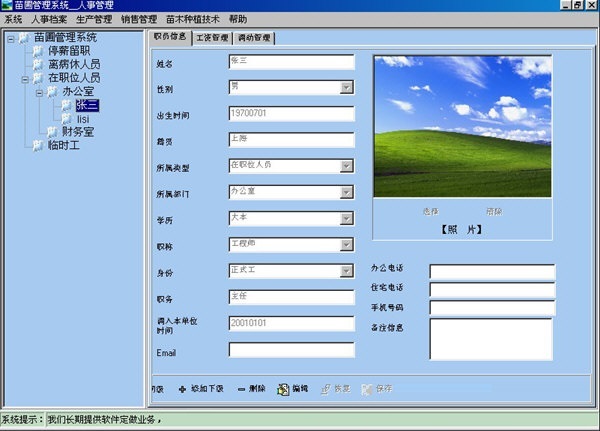Click the 保存 save icon
The width and height of the screenshot is (600, 431).
tap(367, 389)
